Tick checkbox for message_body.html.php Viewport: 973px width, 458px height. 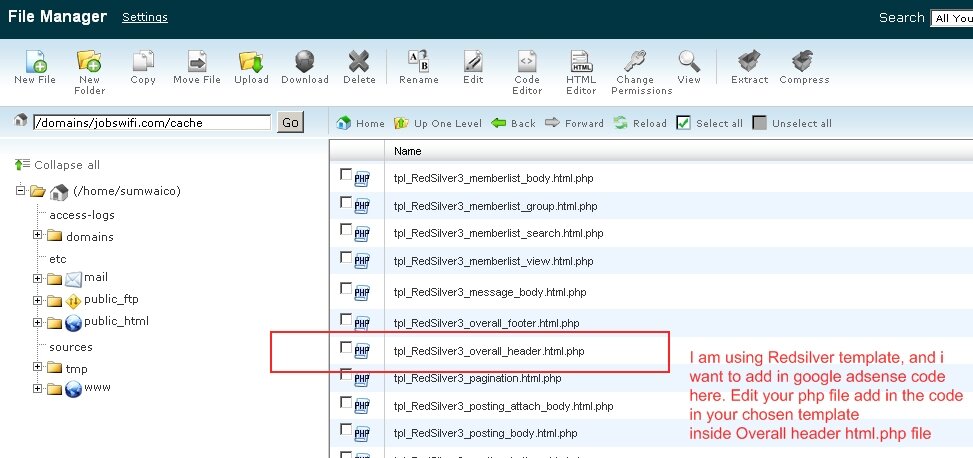point(346,288)
